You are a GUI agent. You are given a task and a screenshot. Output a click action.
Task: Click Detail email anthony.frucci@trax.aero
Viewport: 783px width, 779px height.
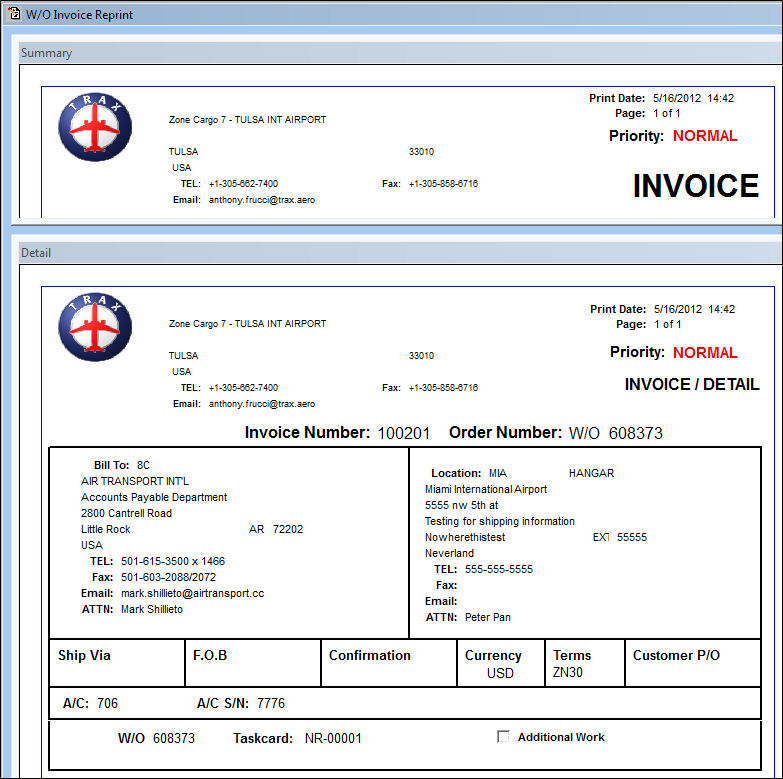click(x=262, y=403)
